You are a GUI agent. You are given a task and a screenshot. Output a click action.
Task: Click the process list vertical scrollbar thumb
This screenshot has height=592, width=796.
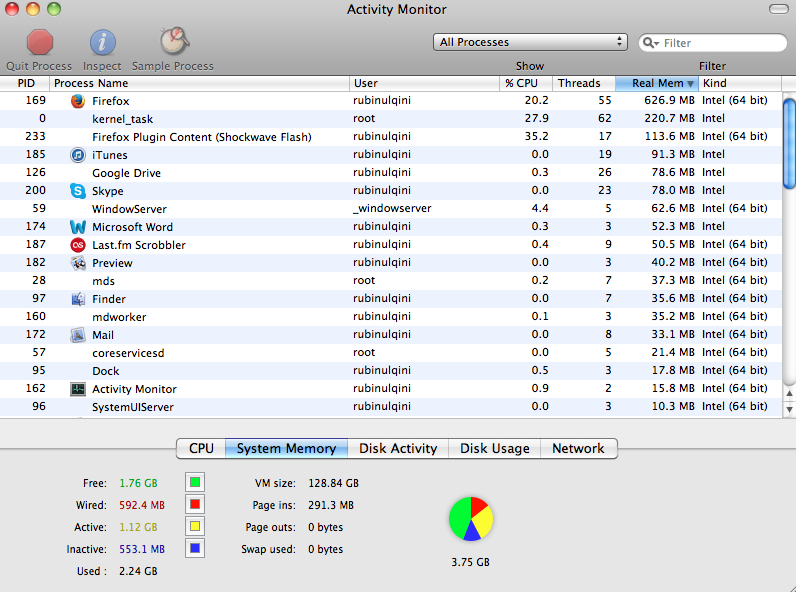point(789,144)
